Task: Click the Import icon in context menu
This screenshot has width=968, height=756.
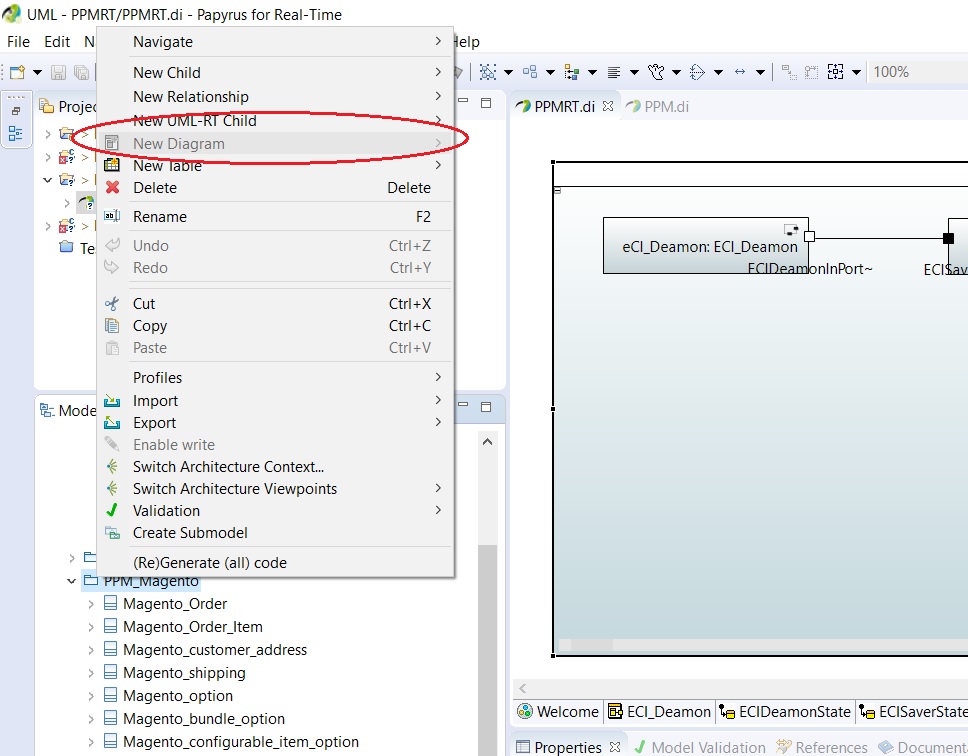Action: pos(112,401)
